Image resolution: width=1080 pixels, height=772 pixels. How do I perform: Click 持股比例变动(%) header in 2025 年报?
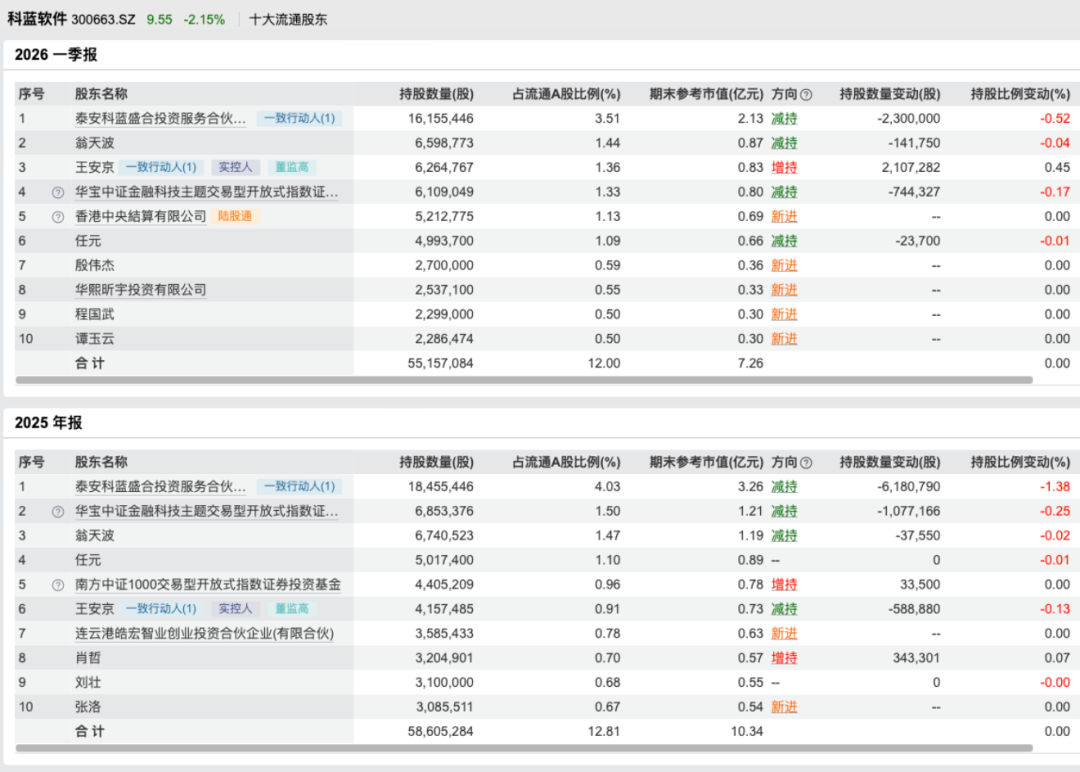click(1020, 463)
